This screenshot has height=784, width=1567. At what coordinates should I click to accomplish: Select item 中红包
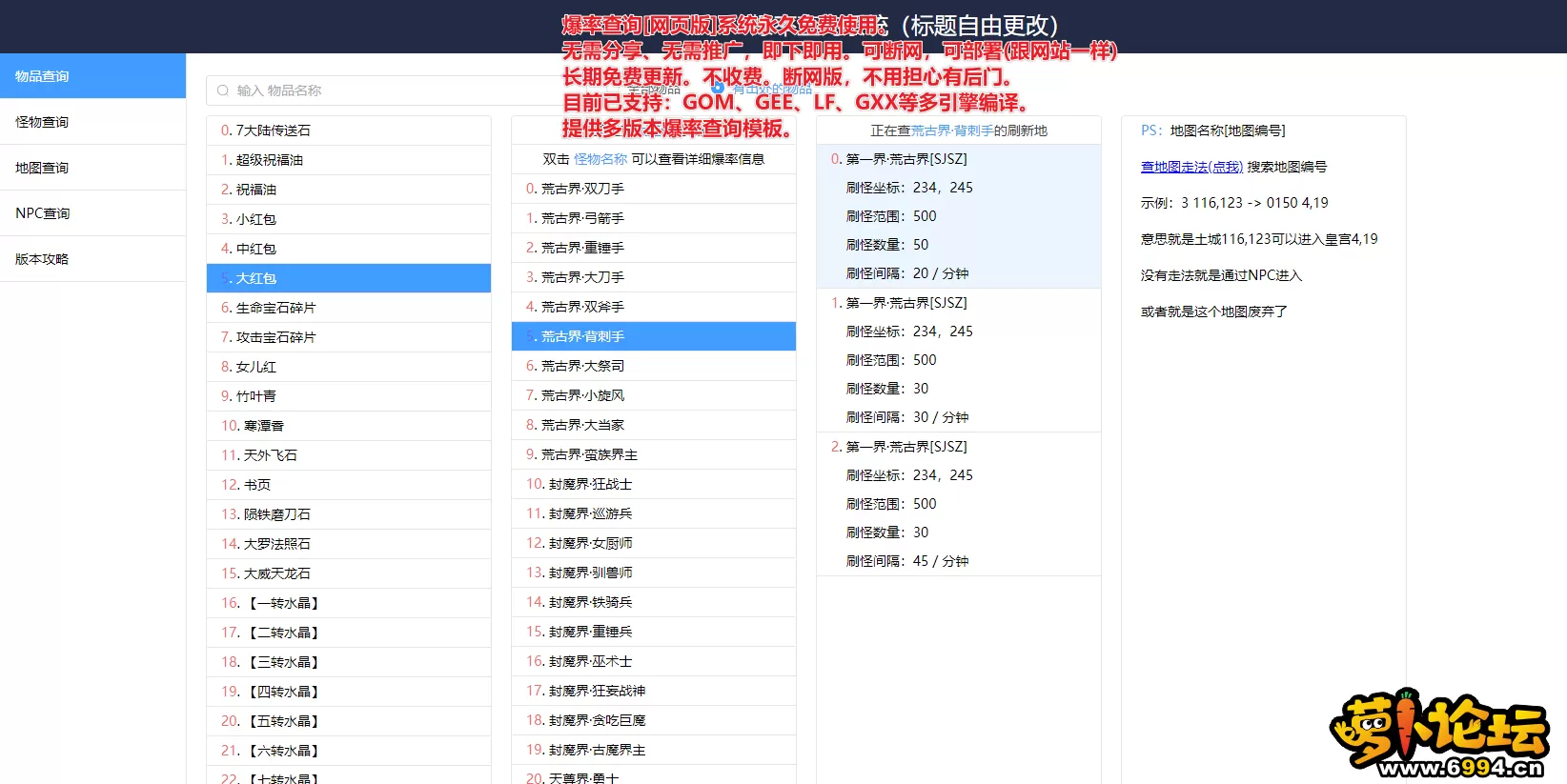(349, 249)
